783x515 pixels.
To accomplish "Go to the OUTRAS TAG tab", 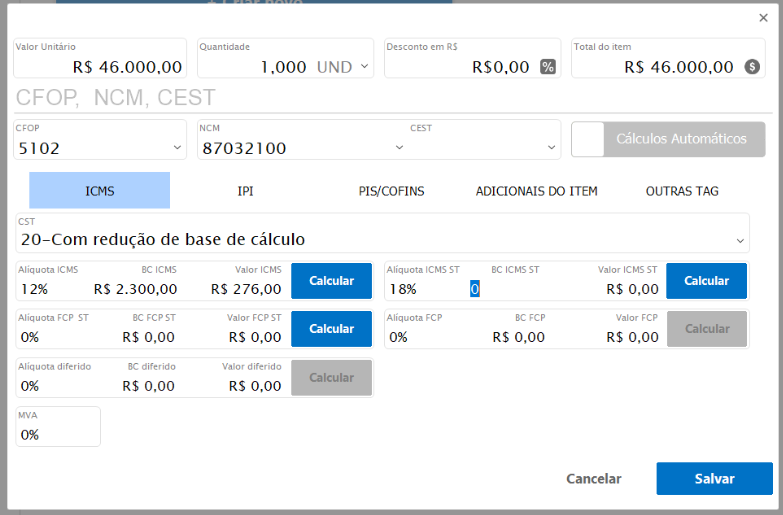I will point(682,191).
